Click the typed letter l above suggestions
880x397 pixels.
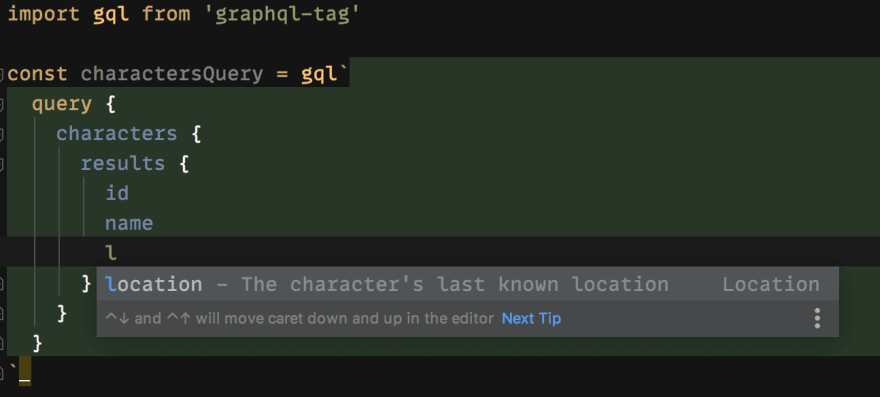click(111, 253)
